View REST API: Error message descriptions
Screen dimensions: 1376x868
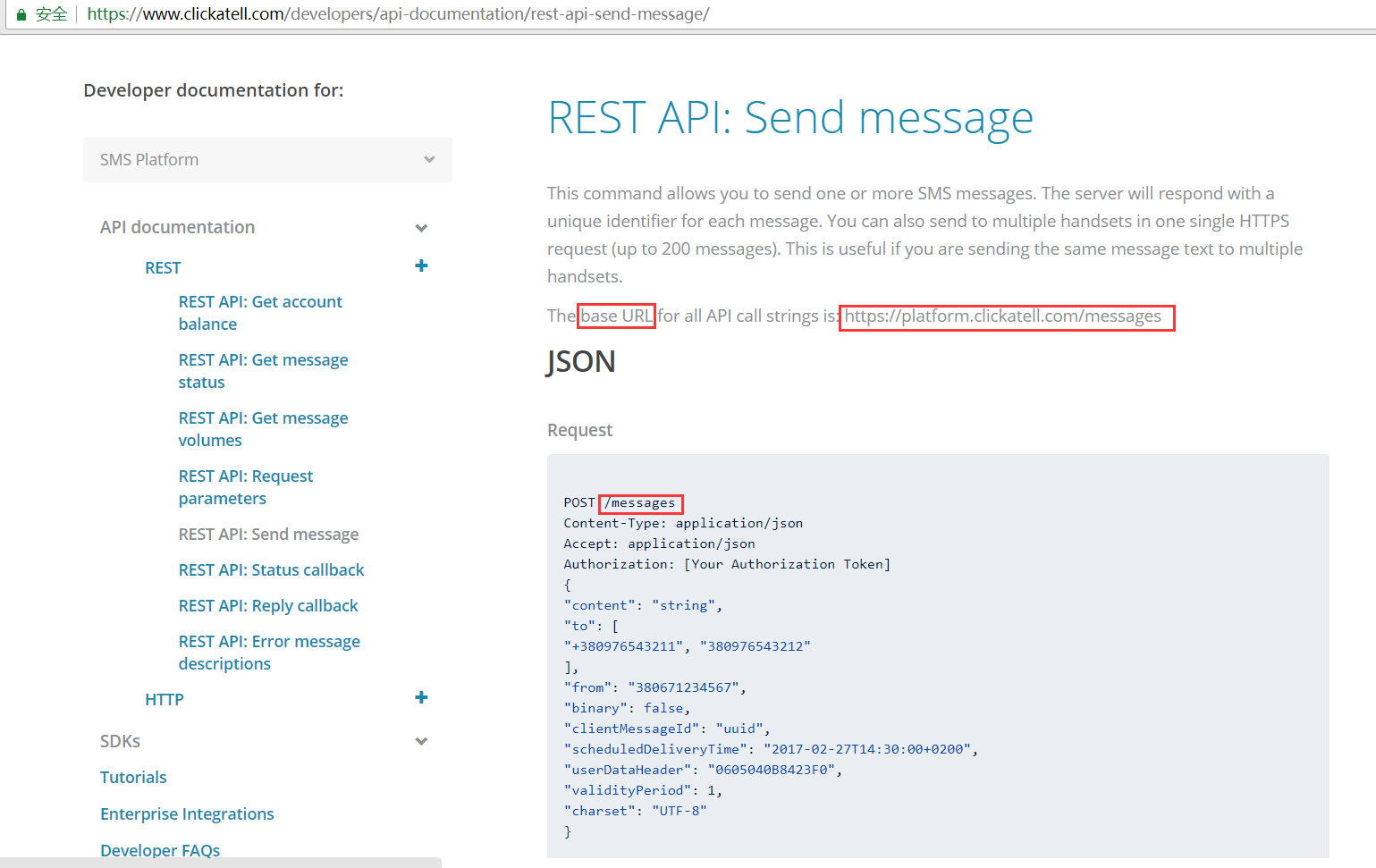pyautogui.click(x=269, y=653)
